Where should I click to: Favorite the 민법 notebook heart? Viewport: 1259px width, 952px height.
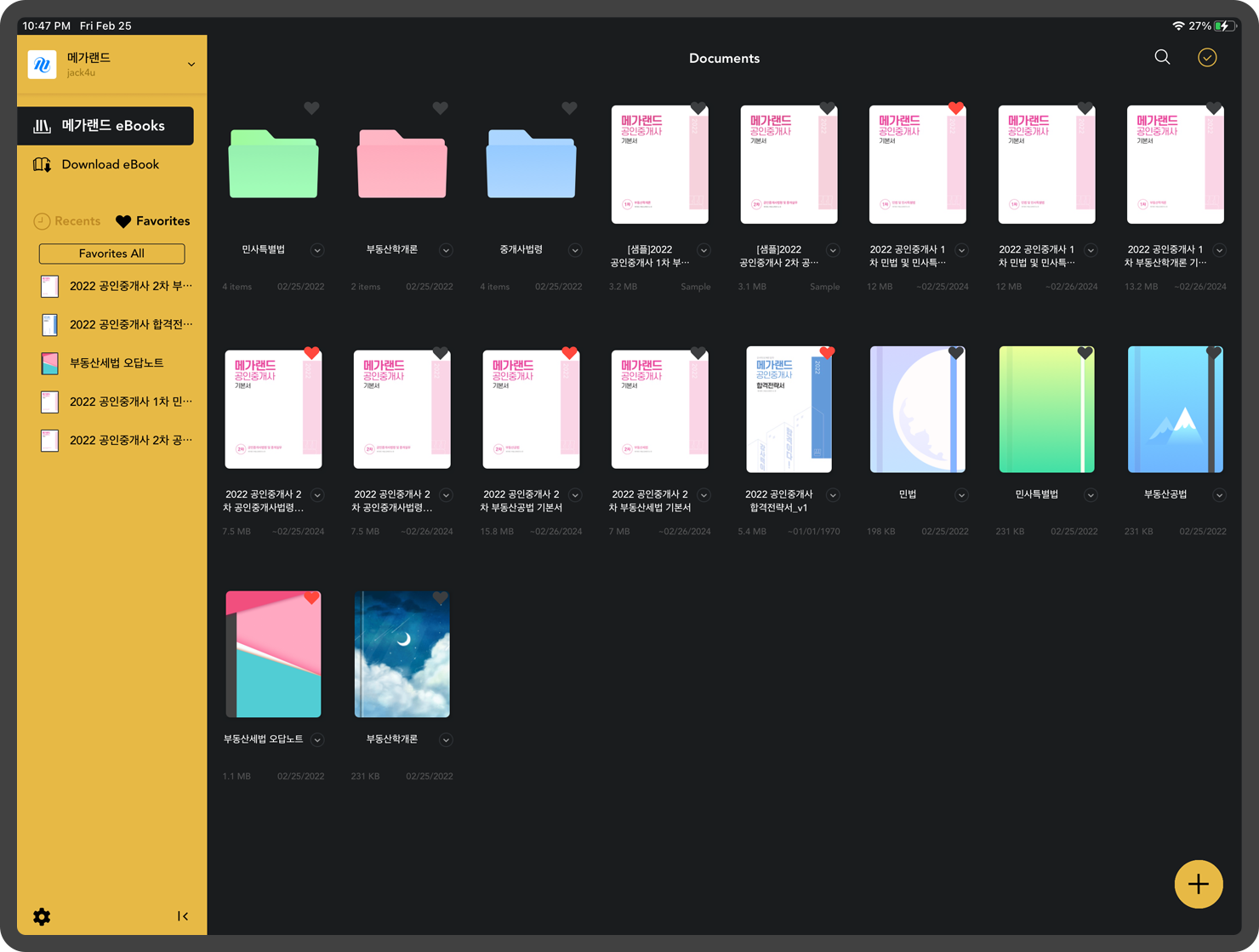tap(956, 353)
